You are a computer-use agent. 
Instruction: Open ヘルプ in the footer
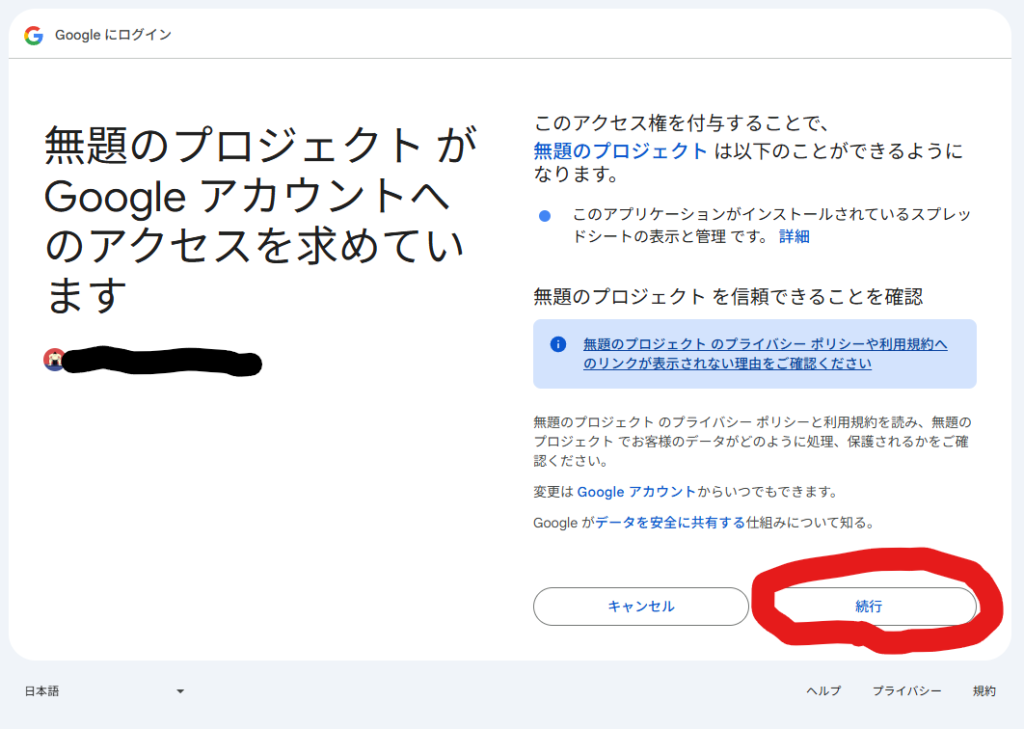pos(823,691)
